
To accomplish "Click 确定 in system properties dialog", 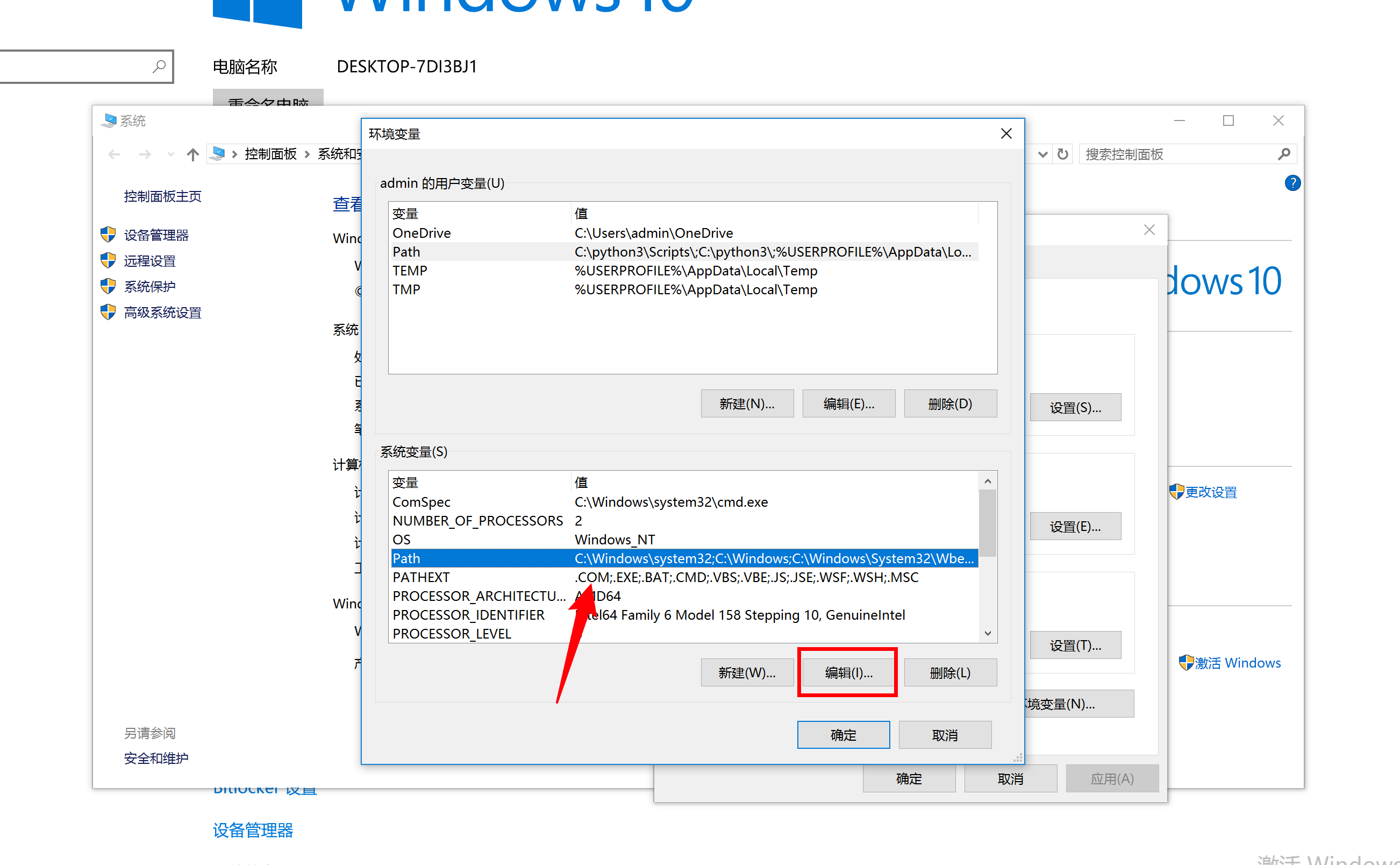I will pos(909,778).
